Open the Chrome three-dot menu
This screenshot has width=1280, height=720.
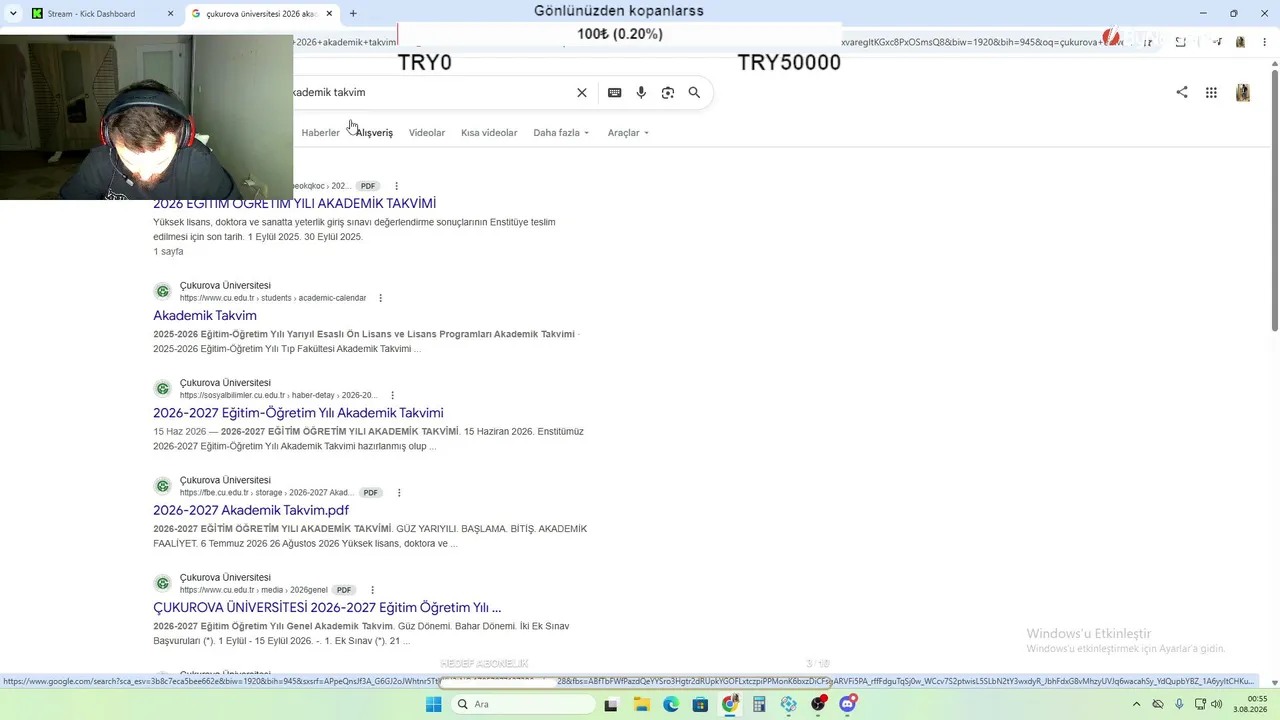1265,42
